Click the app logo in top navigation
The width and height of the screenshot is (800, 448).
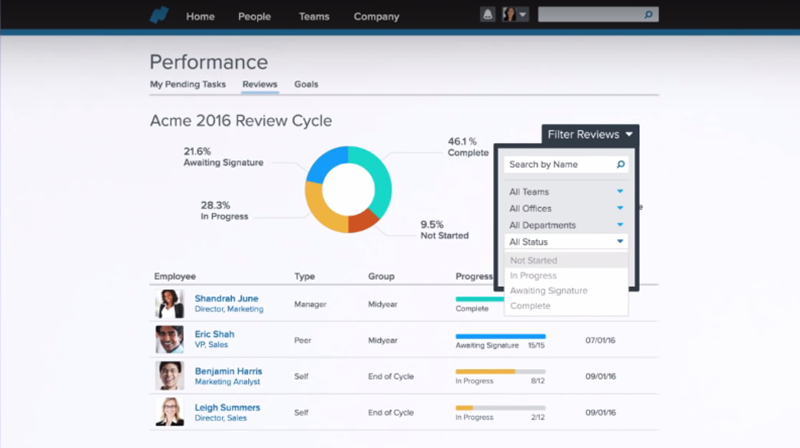pyautogui.click(x=159, y=16)
